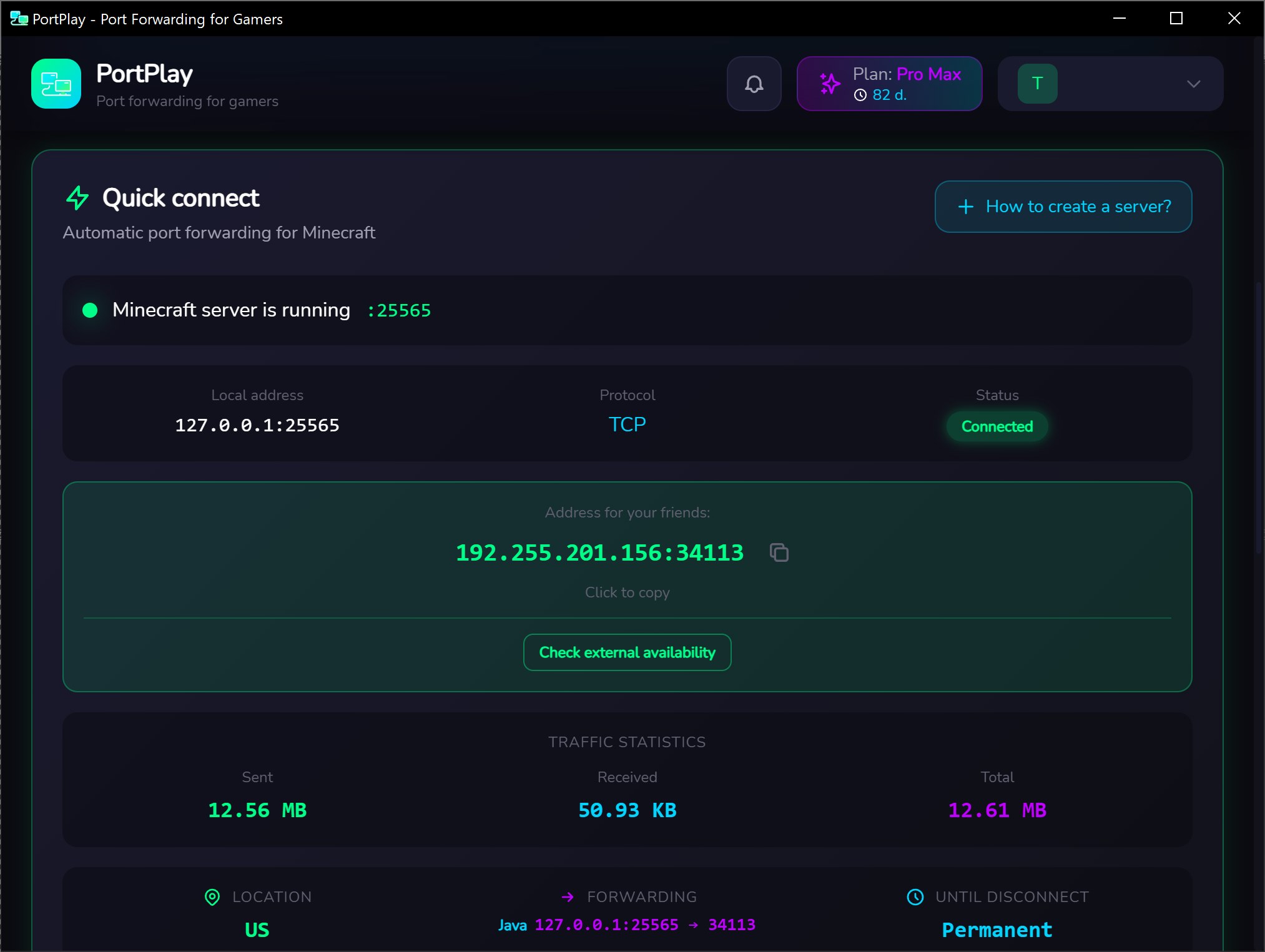Click the green server running status dot
The height and width of the screenshot is (952, 1265).
(90, 310)
